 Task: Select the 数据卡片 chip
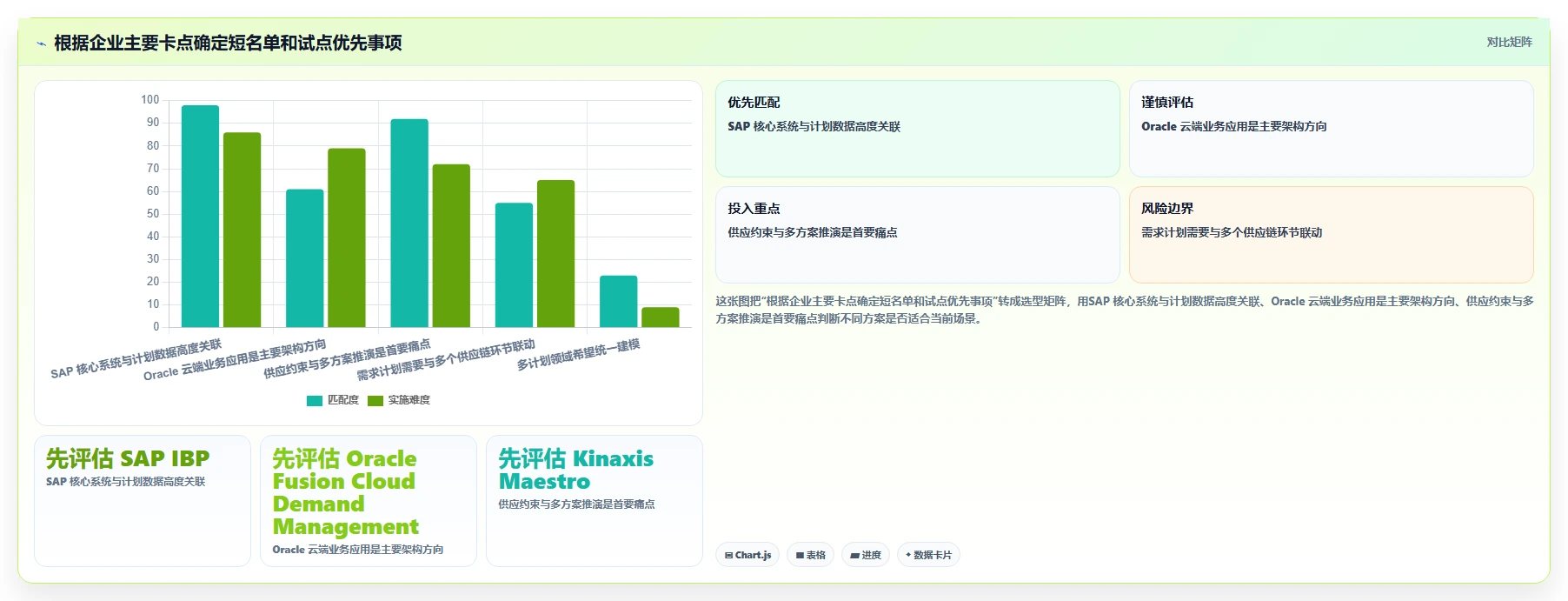pos(928,555)
